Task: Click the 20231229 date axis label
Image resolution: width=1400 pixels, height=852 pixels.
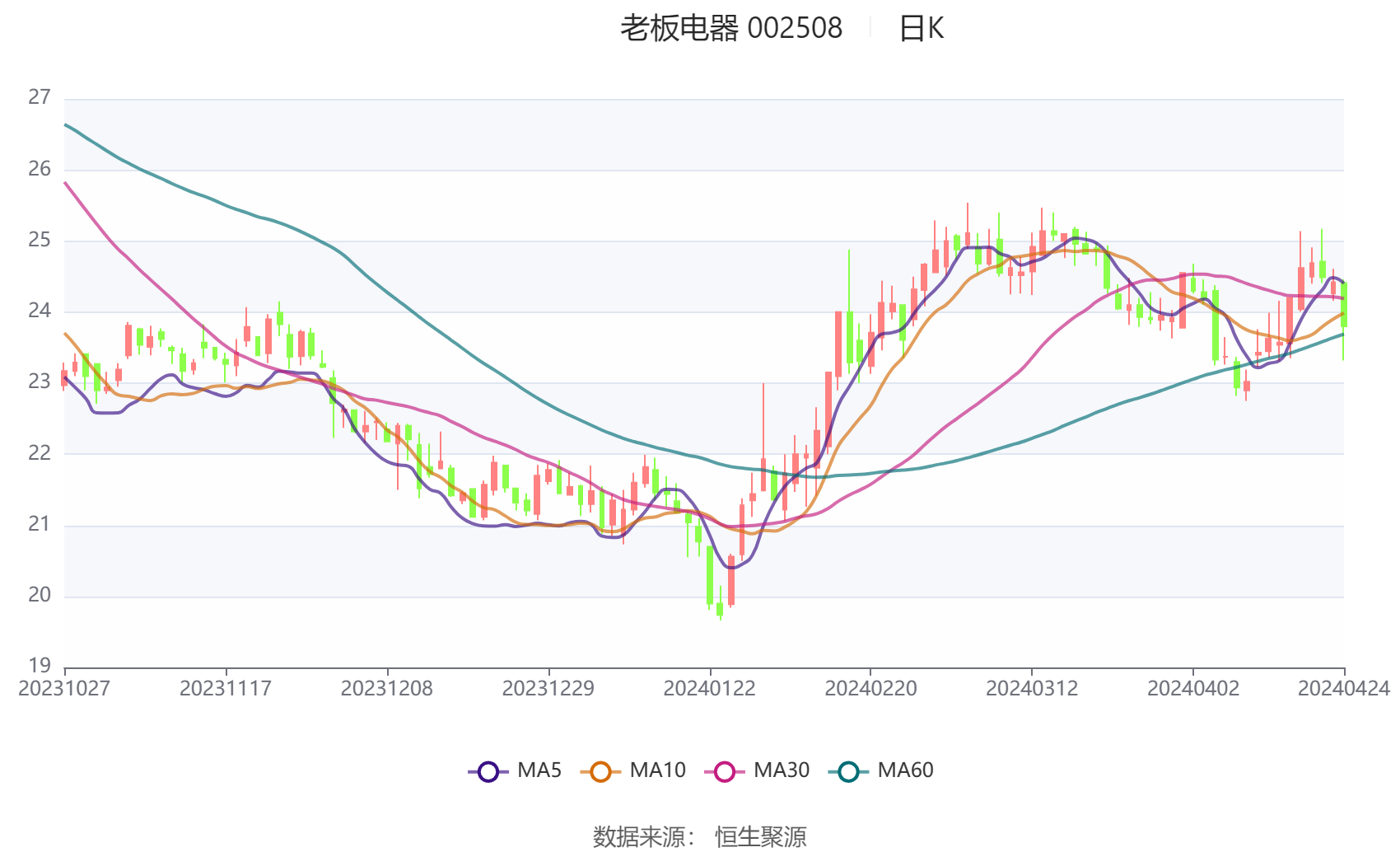Action: click(548, 688)
